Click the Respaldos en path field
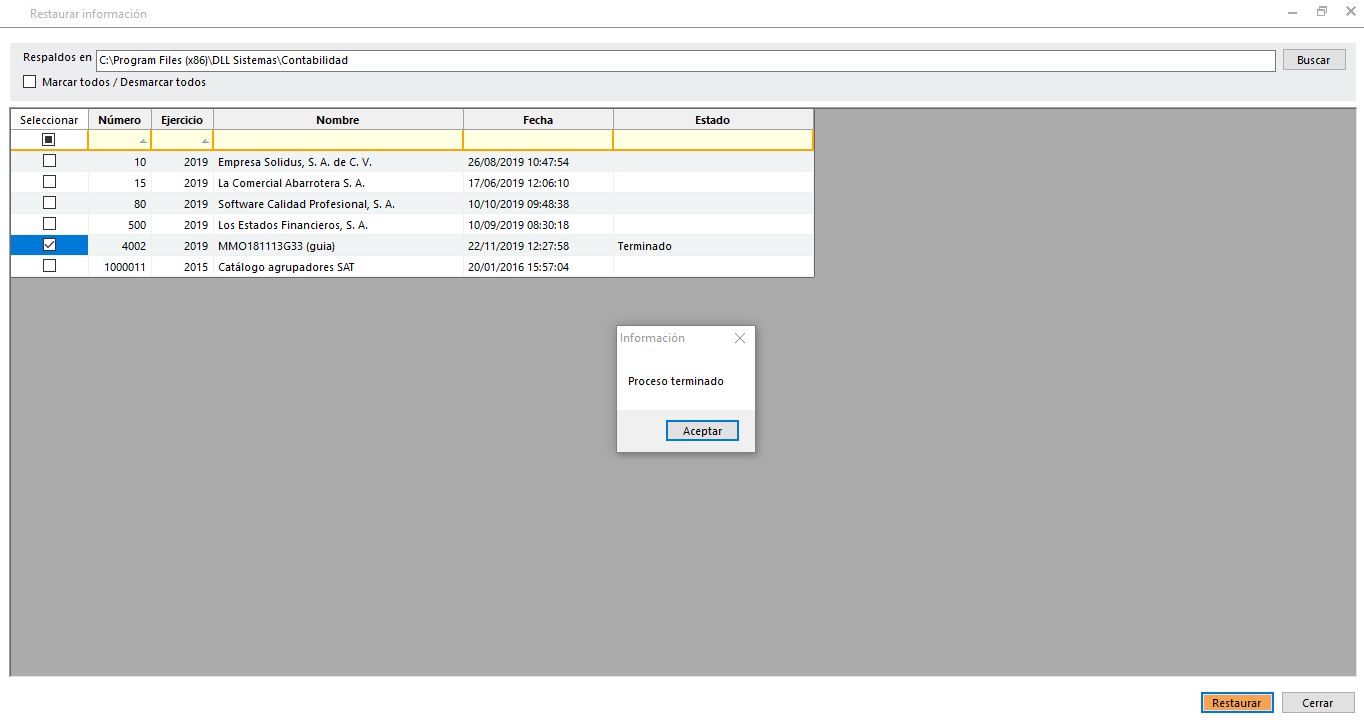 [x=685, y=61]
